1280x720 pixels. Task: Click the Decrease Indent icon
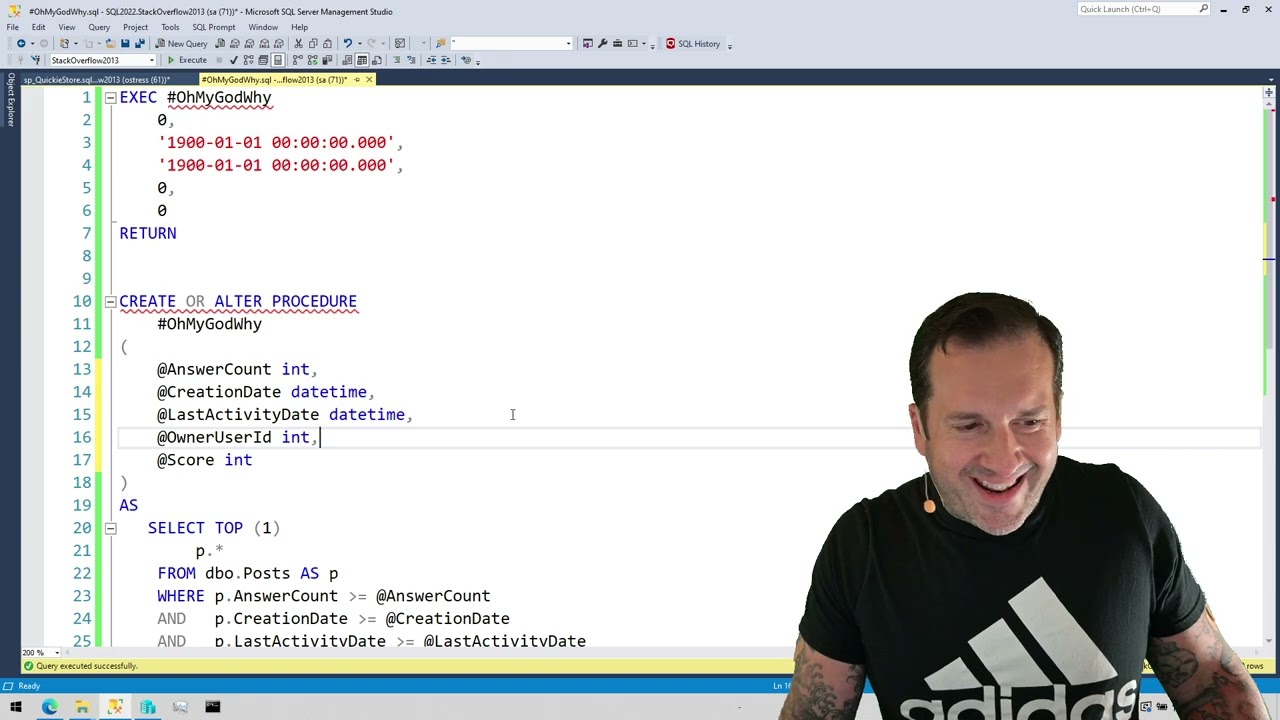432,60
